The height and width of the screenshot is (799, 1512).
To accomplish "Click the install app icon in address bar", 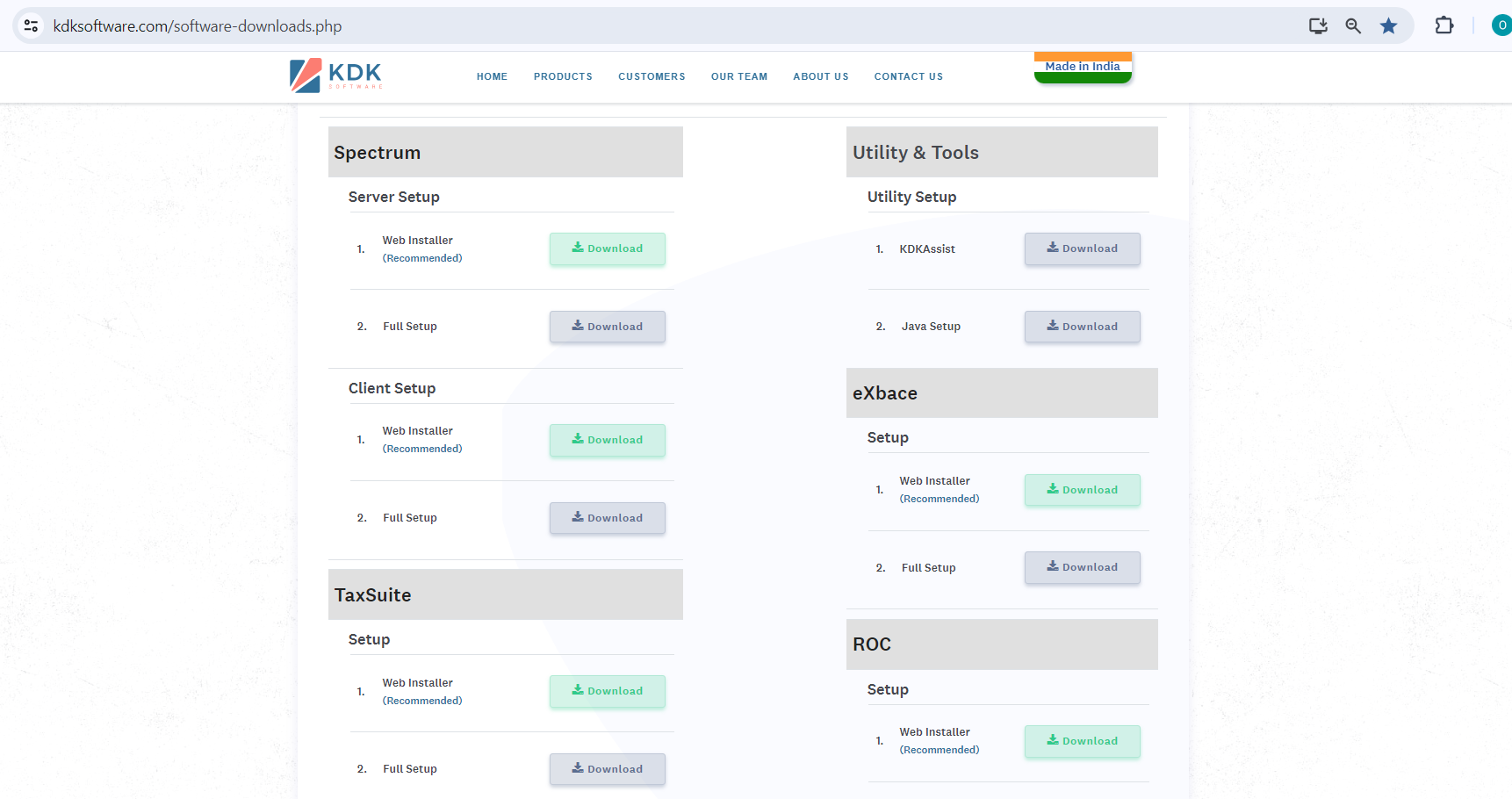I will pyautogui.click(x=1318, y=25).
